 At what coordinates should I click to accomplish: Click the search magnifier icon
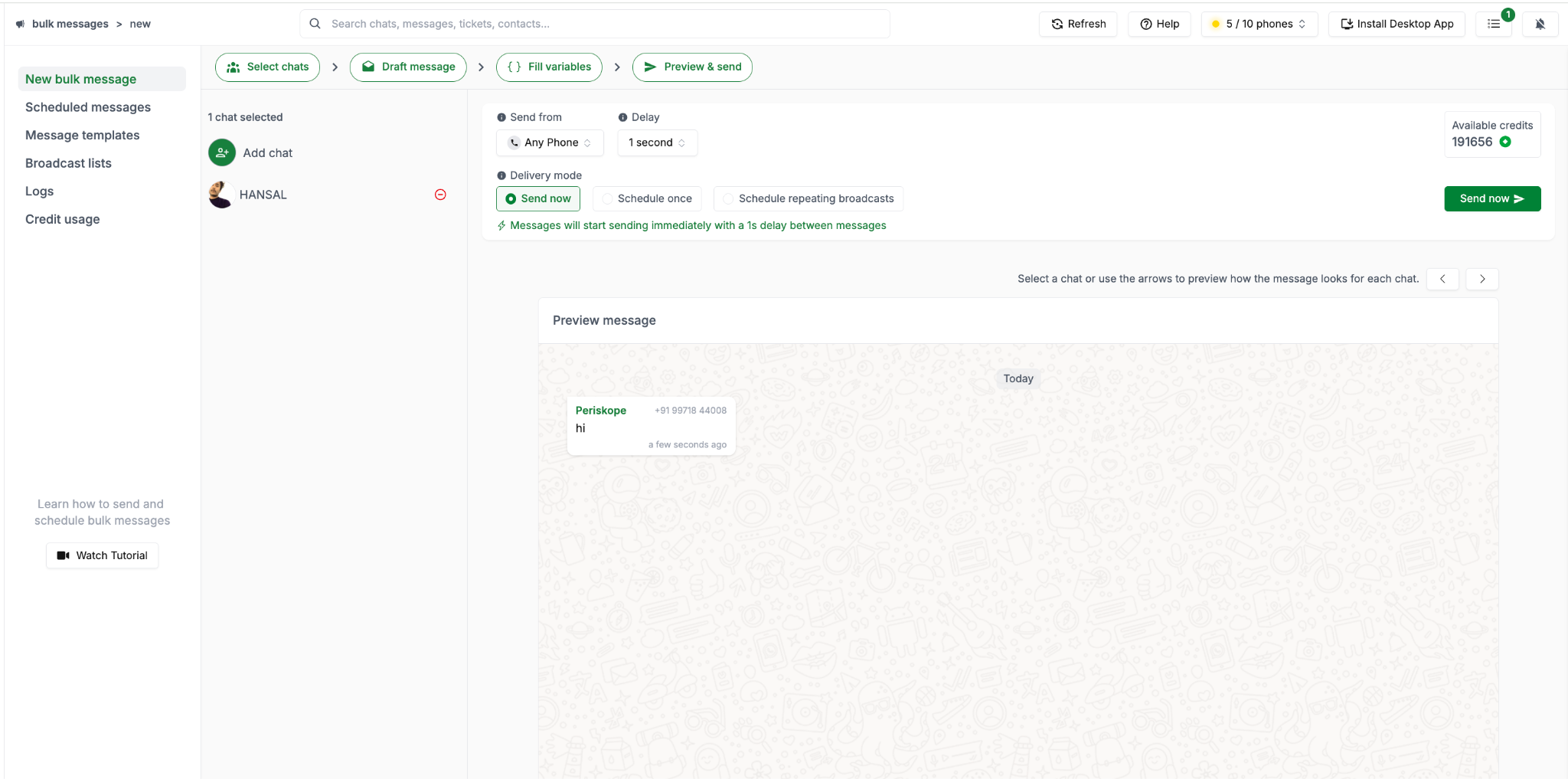pyautogui.click(x=315, y=24)
